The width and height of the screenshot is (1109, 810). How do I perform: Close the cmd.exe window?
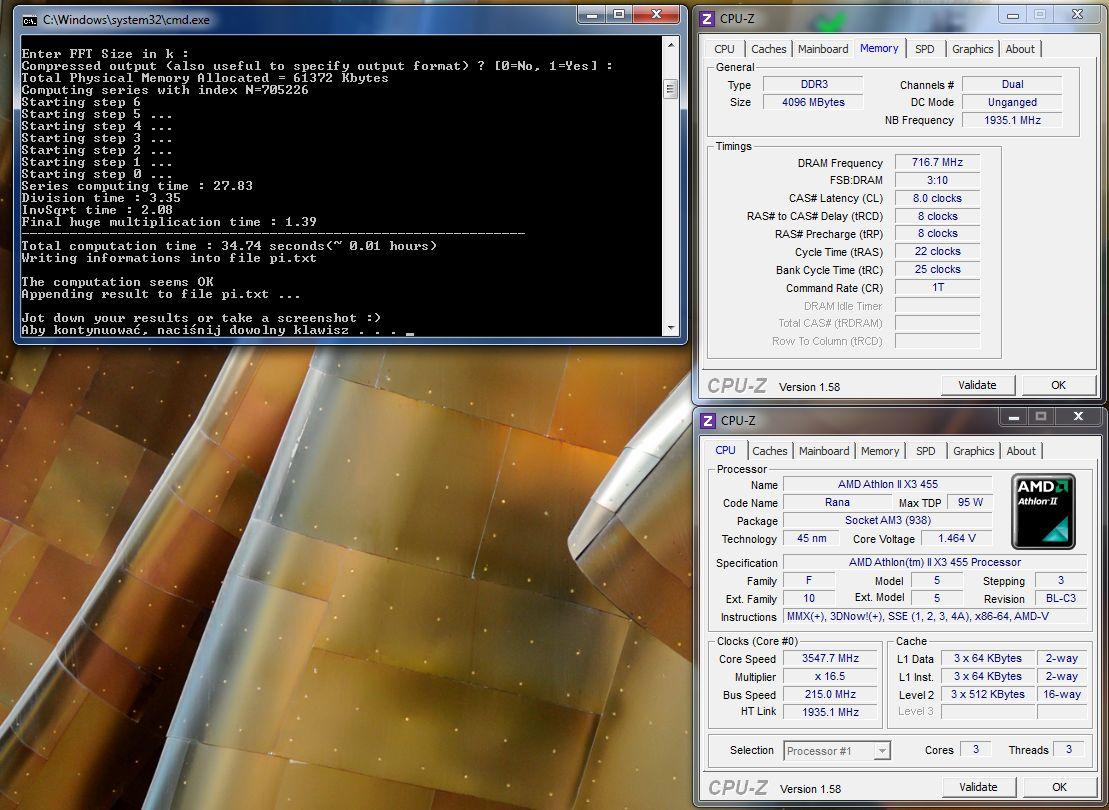pos(656,15)
